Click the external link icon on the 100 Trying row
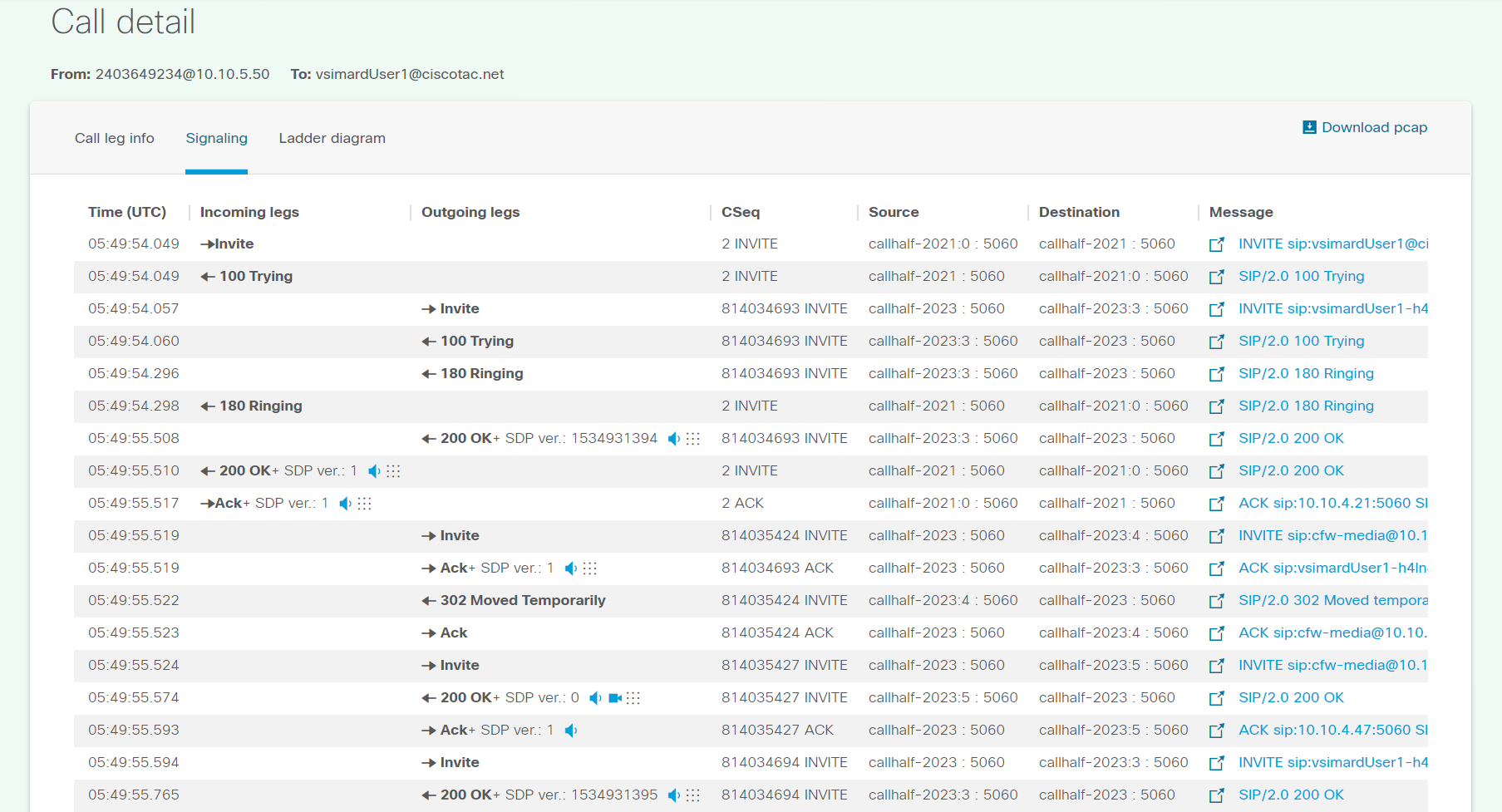Viewport: 1502px width, 812px height. 1217,276
